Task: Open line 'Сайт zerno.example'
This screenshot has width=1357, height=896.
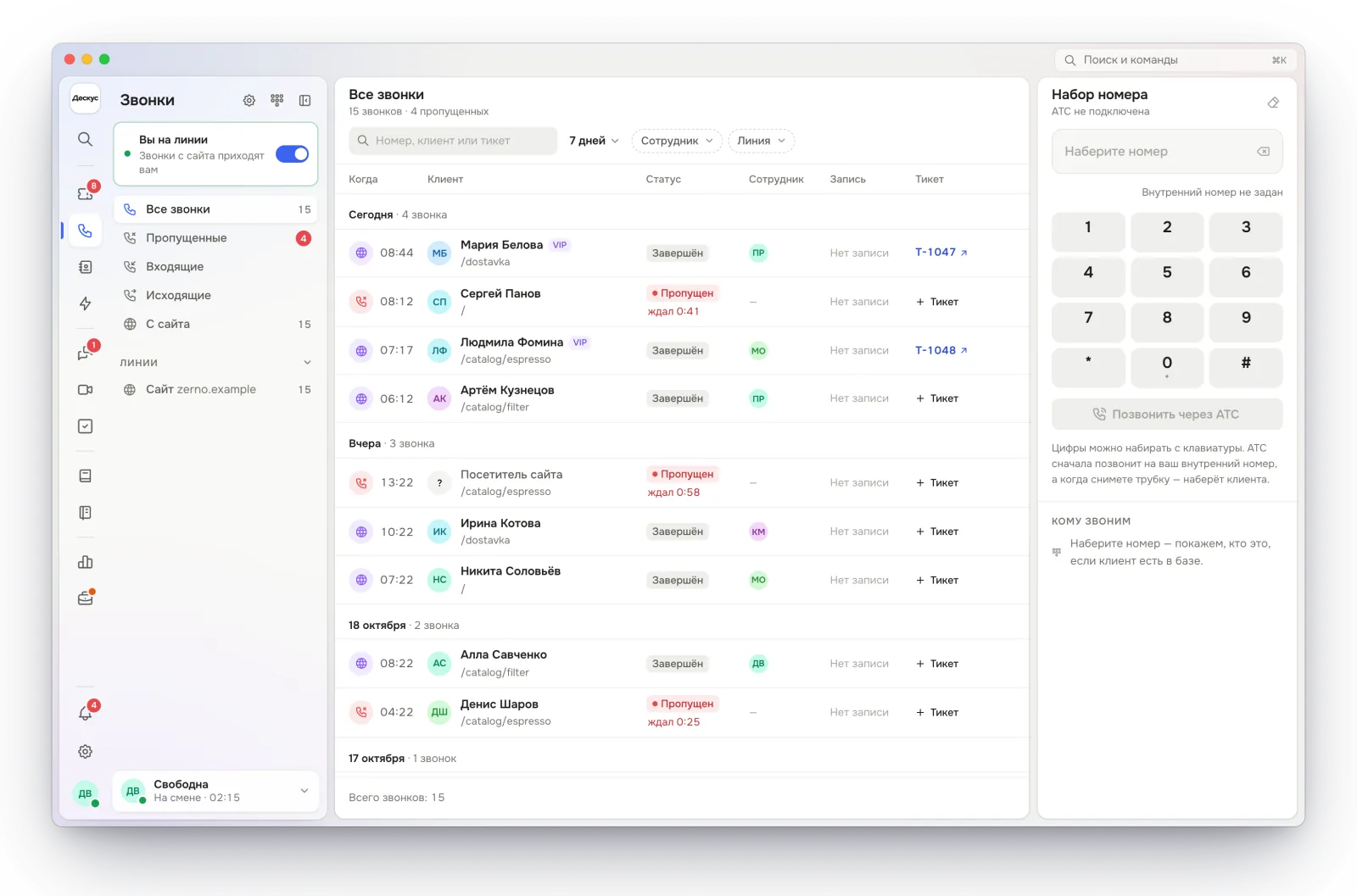Action: tap(216, 390)
